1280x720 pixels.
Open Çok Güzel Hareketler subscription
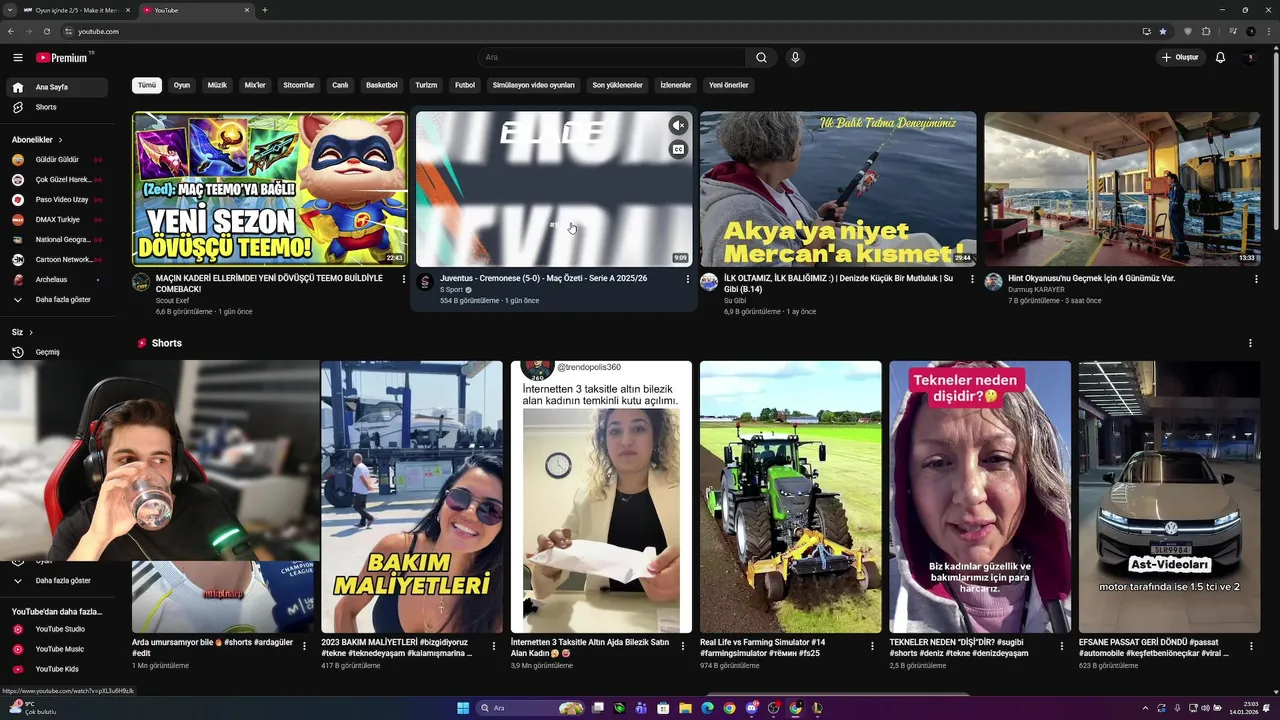[55, 180]
